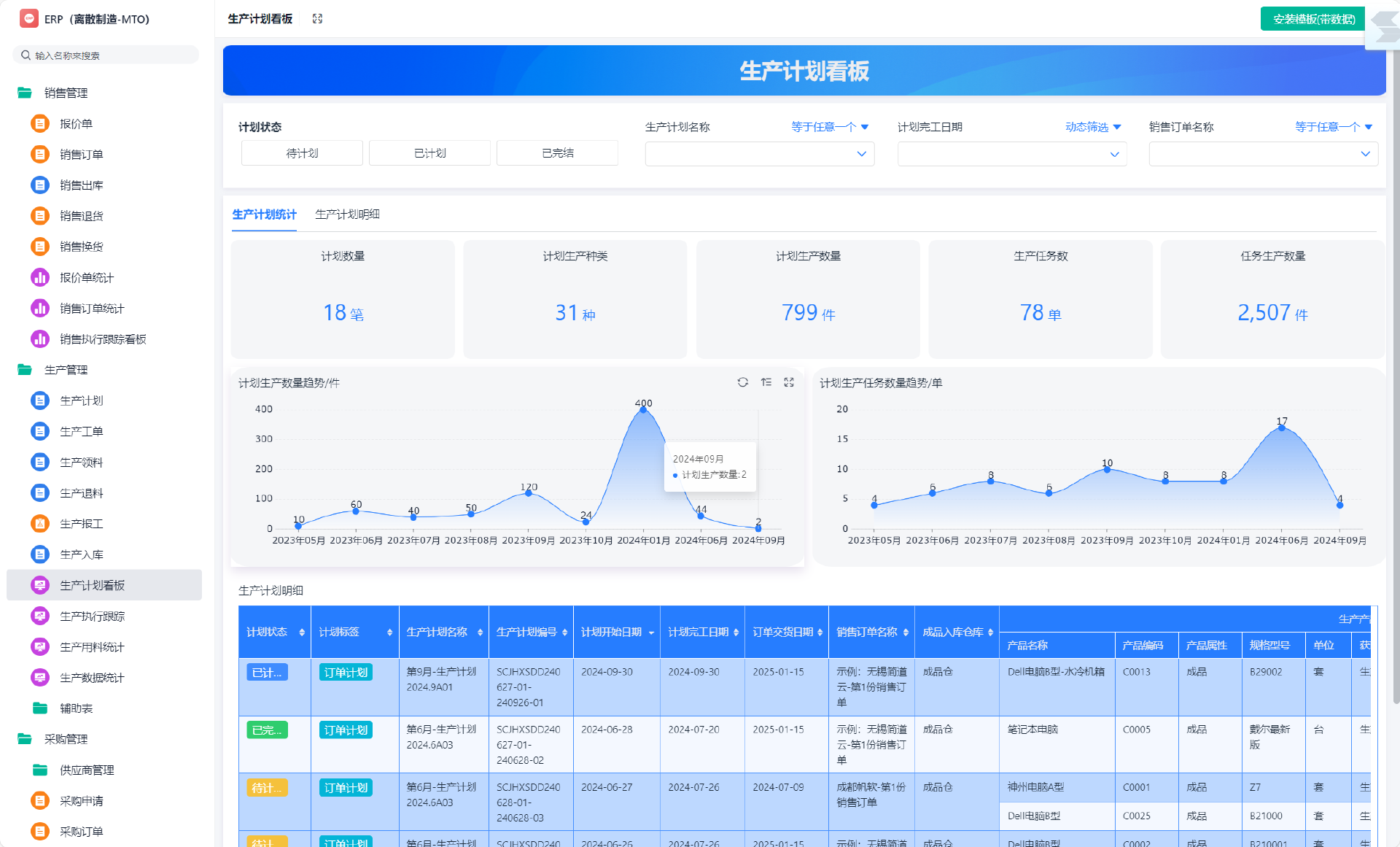The height and width of the screenshot is (847, 1400).
Task: Click 任务生产数量 2,507 件 card
Action: (x=1272, y=299)
